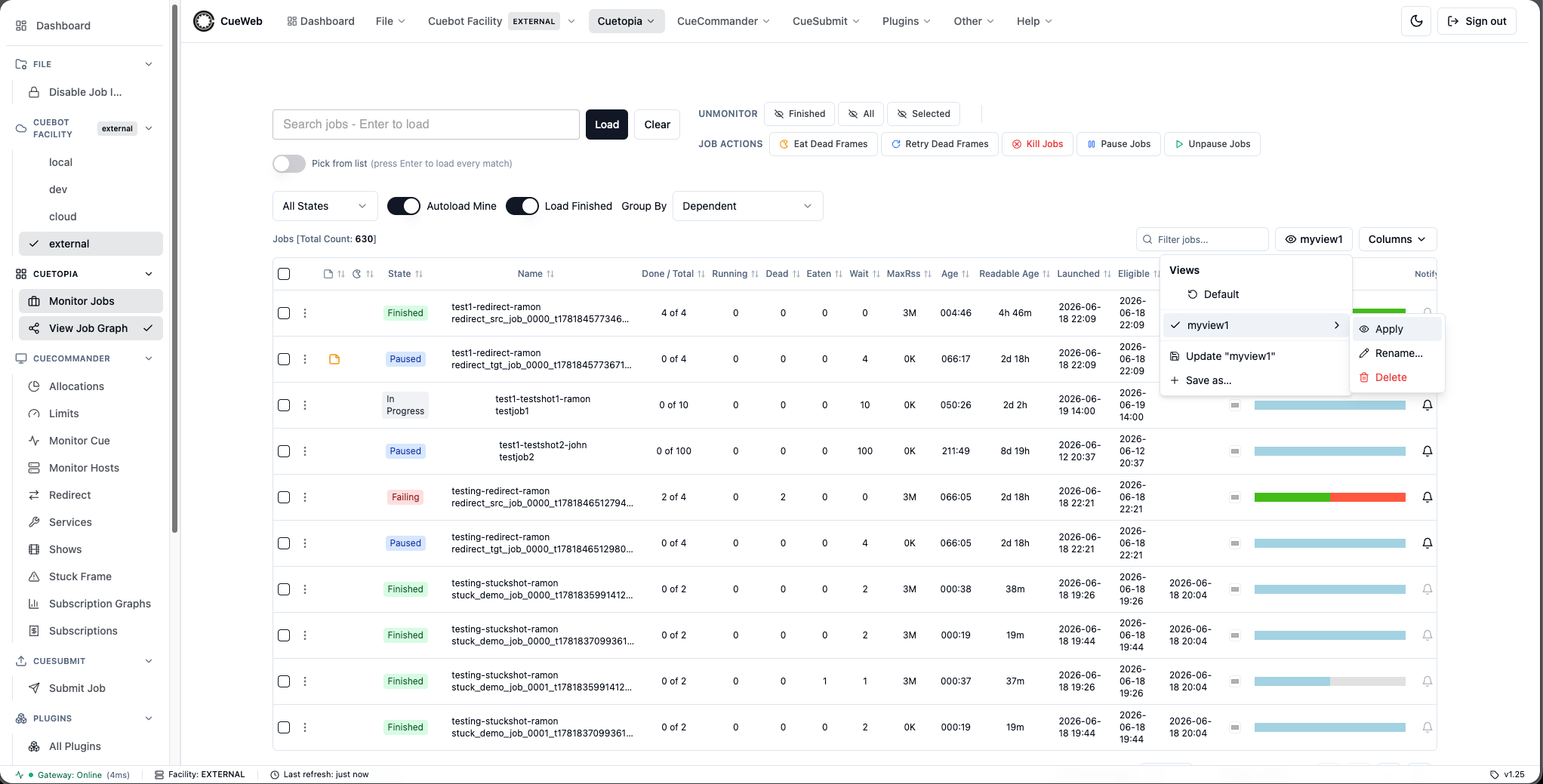Click Monitor Cue pulse icon in sidebar

(x=34, y=441)
